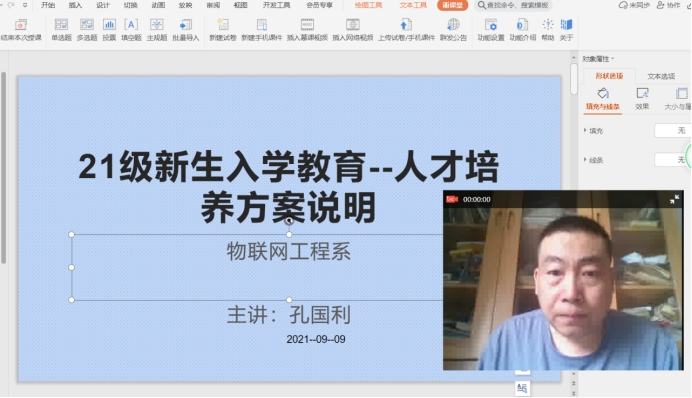Open the 会员专享 member tab

point(320,5)
